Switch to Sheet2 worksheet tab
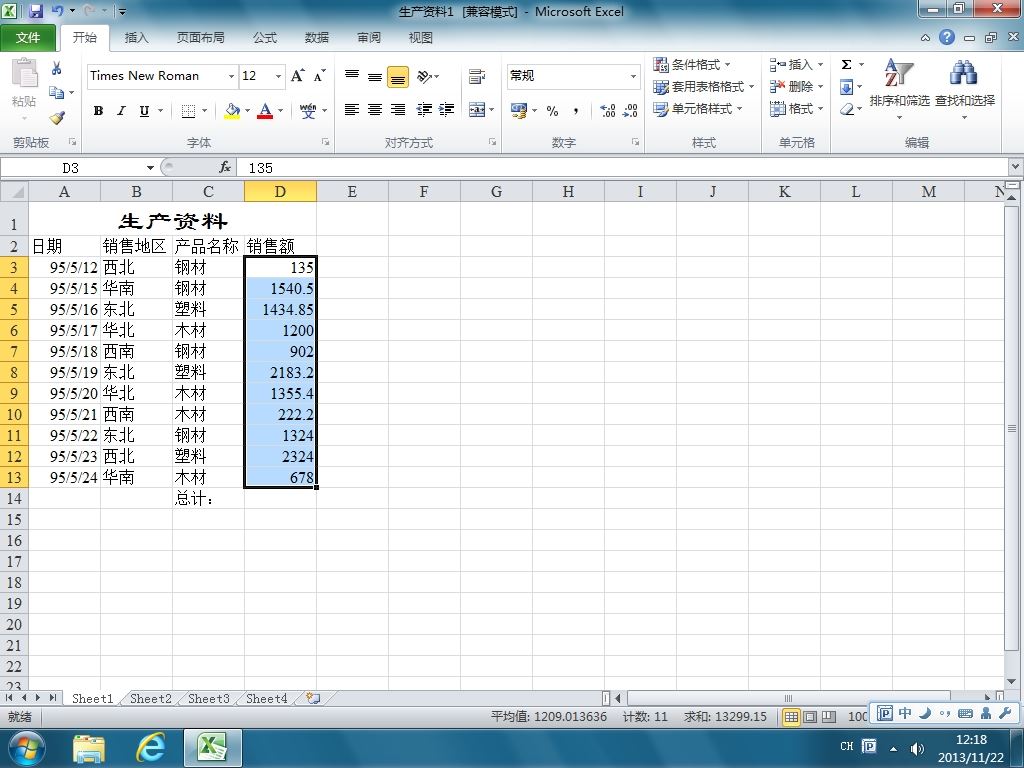The height and width of the screenshot is (768, 1024). [x=151, y=699]
